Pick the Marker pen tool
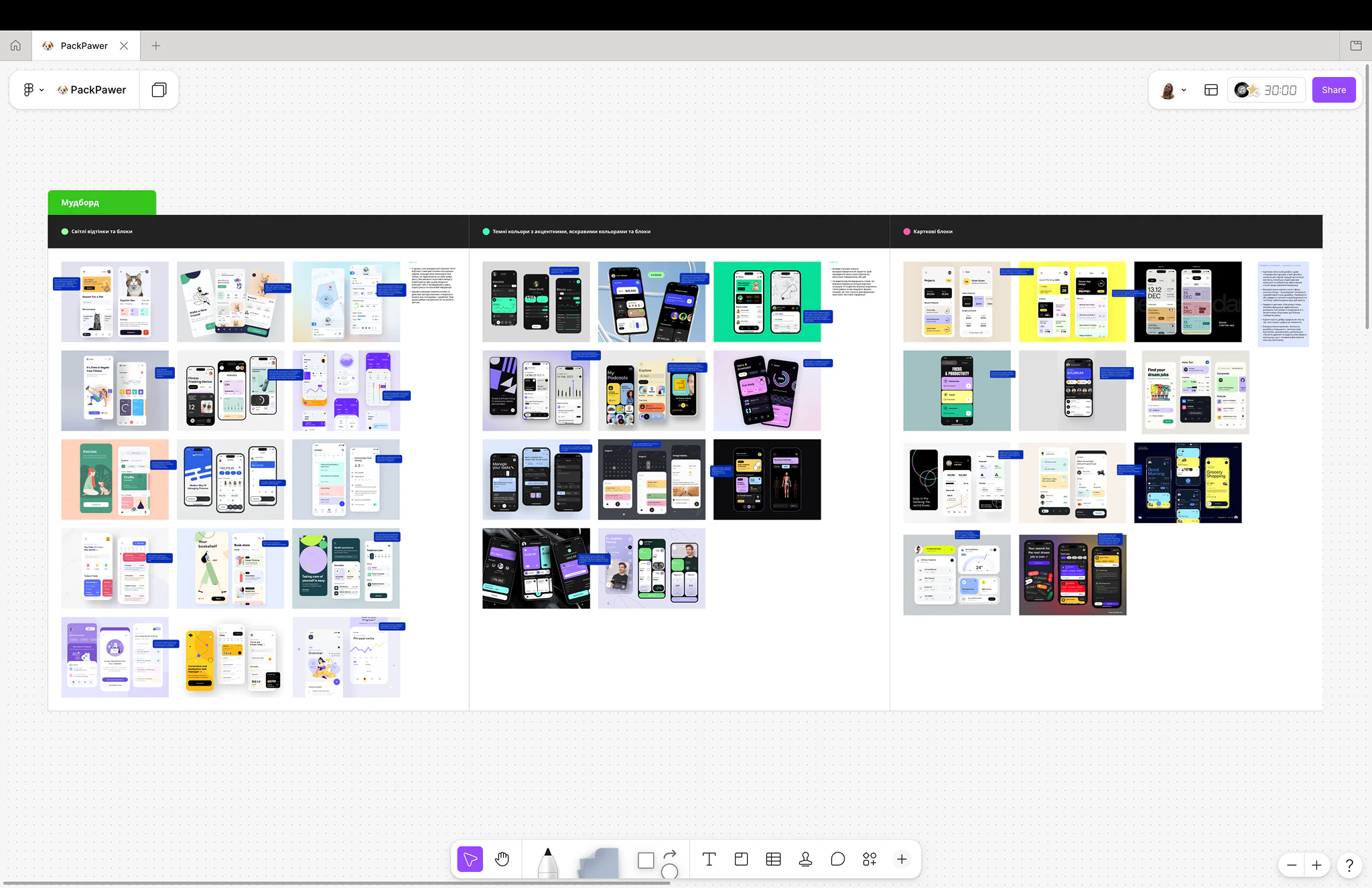 tap(548, 863)
